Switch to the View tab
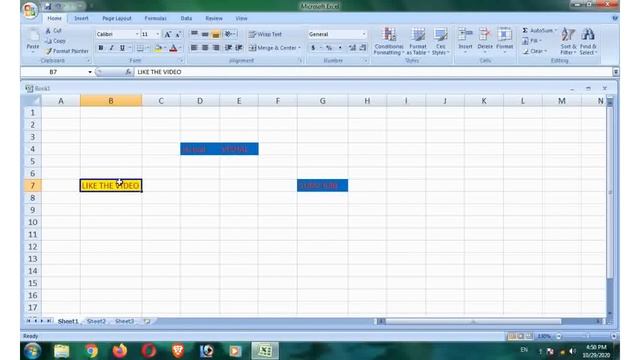Image resolution: width=640 pixels, height=360 pixels. [x=241, y=18]
